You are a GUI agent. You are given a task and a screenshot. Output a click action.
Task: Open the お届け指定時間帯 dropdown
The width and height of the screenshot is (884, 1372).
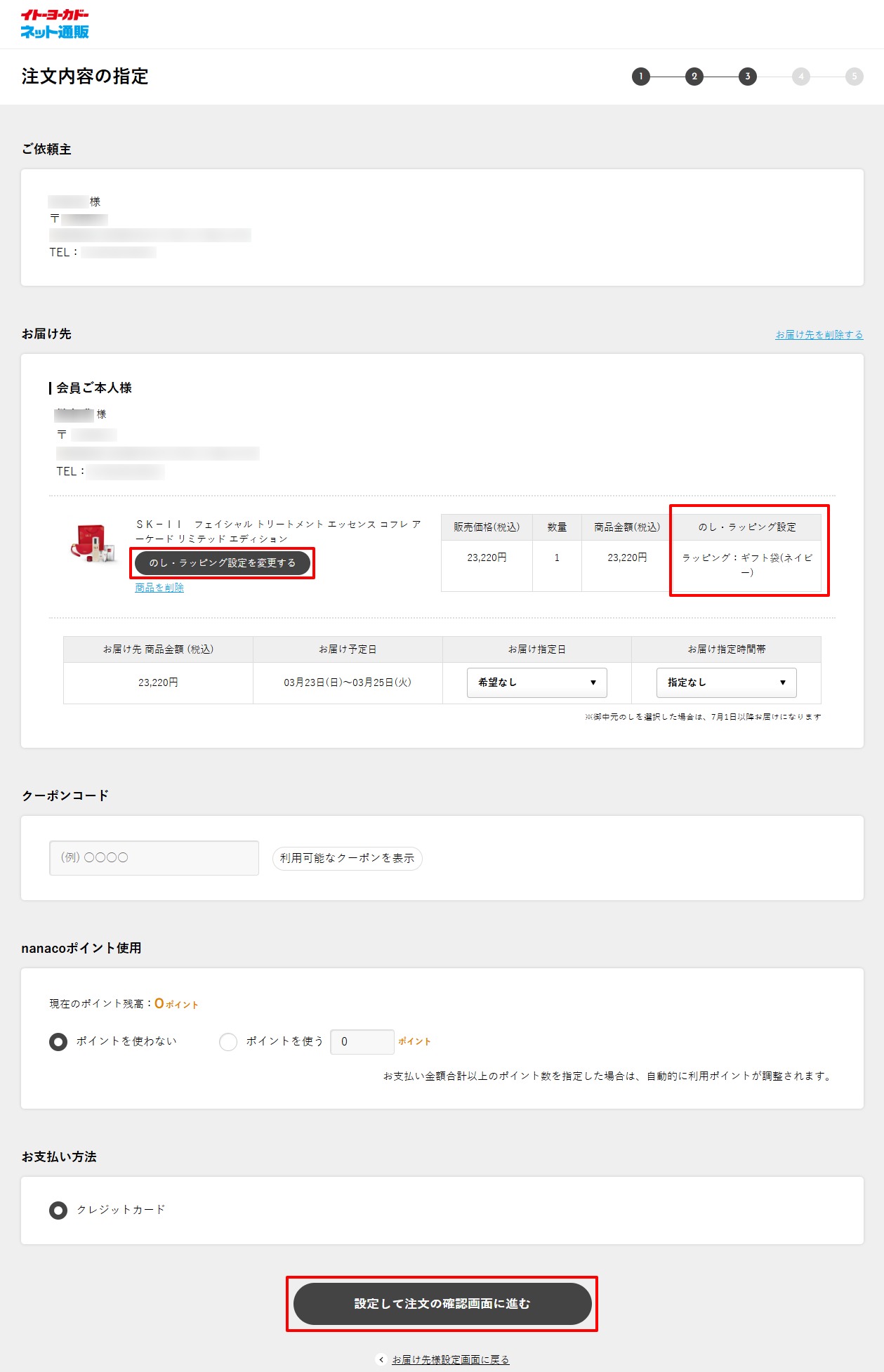click(726, 682)
